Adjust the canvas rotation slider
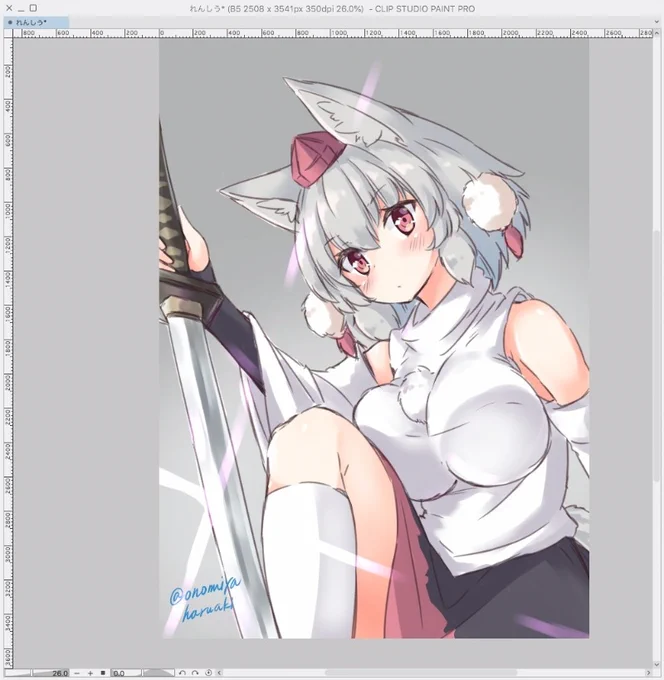Screen dimensions: 664x680 coord(158,673)
